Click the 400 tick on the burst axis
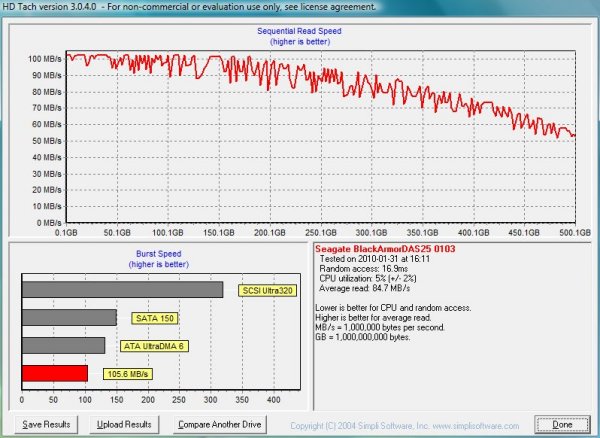 (274, 400)
